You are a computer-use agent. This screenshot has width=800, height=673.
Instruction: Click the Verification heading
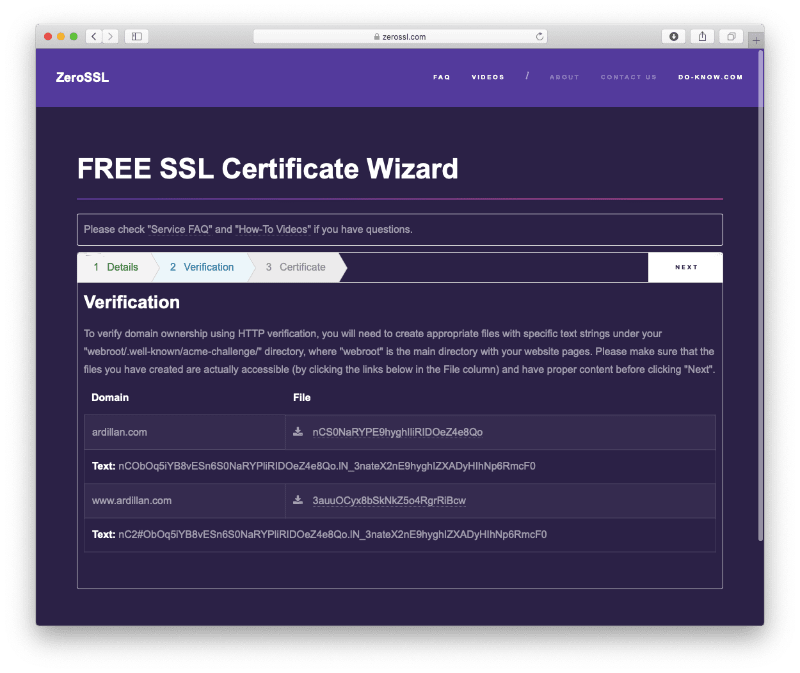(x=132, y=302)
